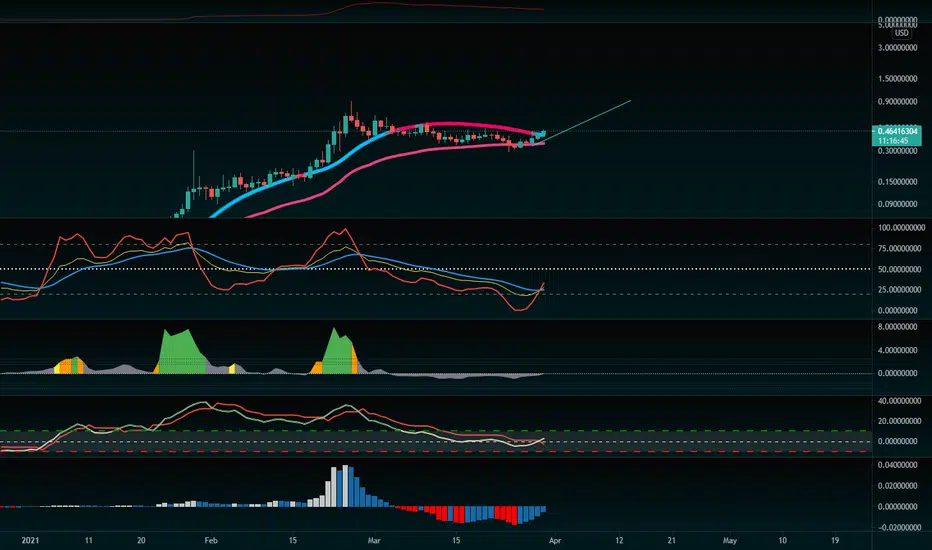Click the Feb label on time axis
Screen dimensions: 932x550
pyautogui.click(x=211, y=540)
